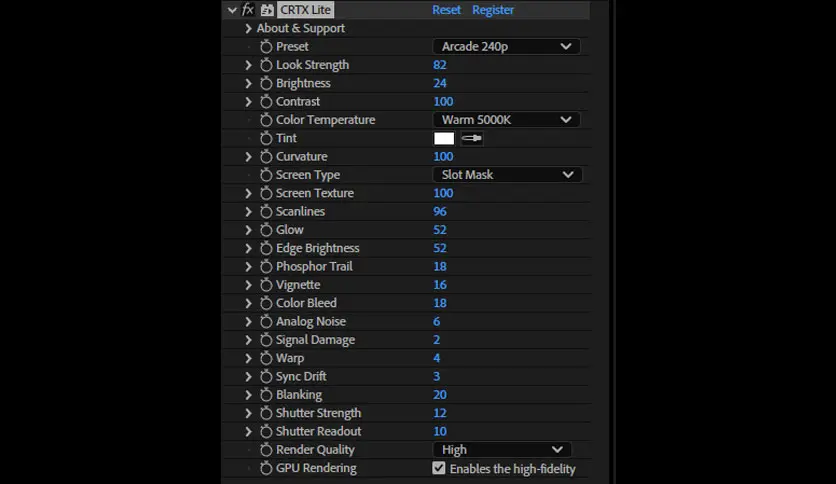Screen dimensions: 836x484
Task: Expand the Contrast property
Action: tap(248, 101)
